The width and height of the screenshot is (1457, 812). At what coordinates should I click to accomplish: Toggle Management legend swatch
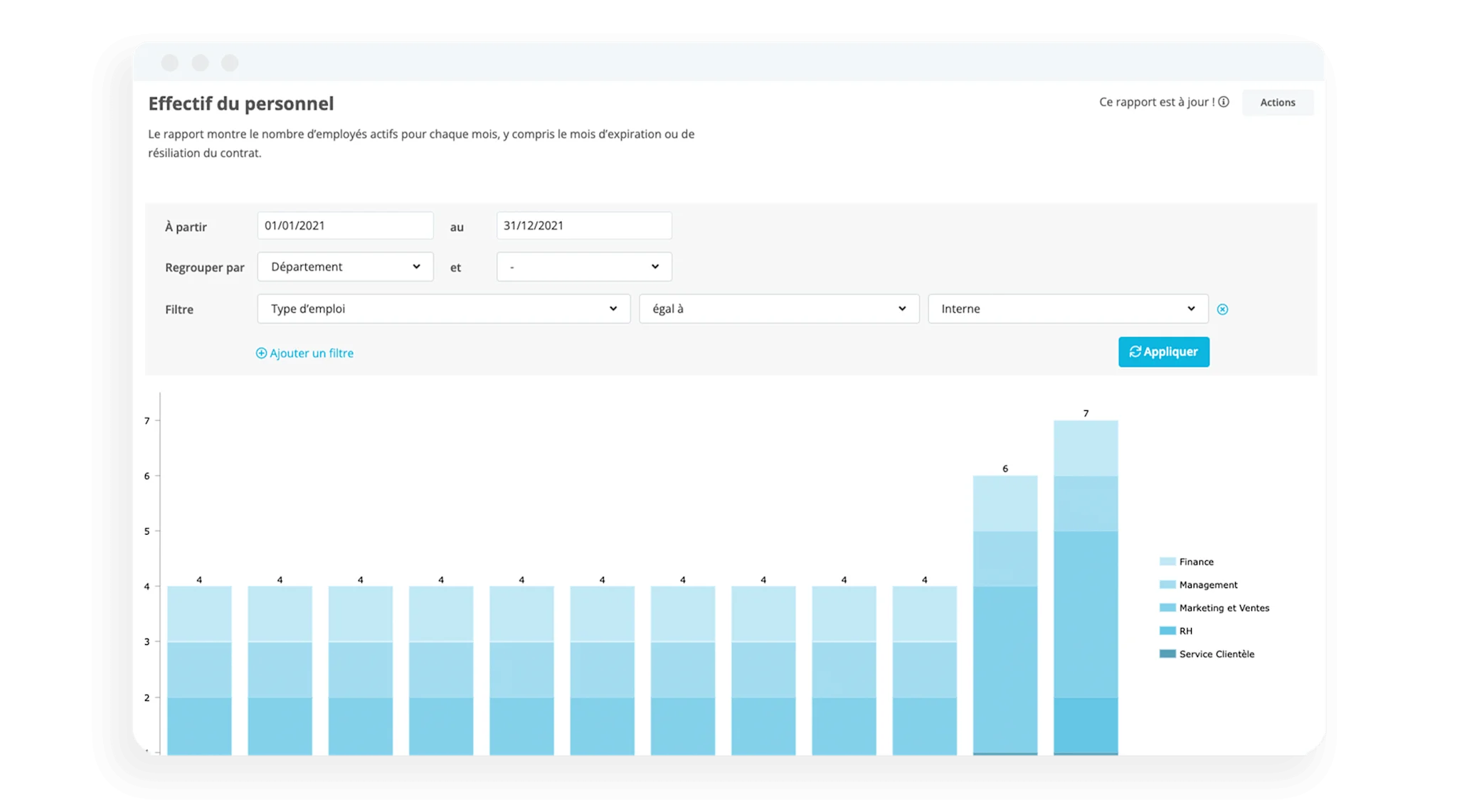(1167, 584)
